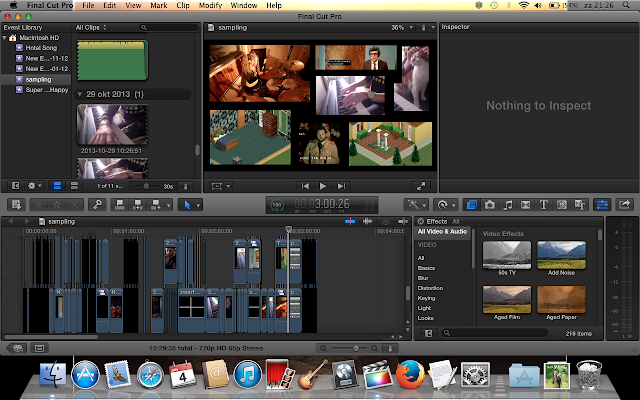This screenshot has width=640, height=400.
Task: Toggle timeline soloing
Action: (385, 221)
